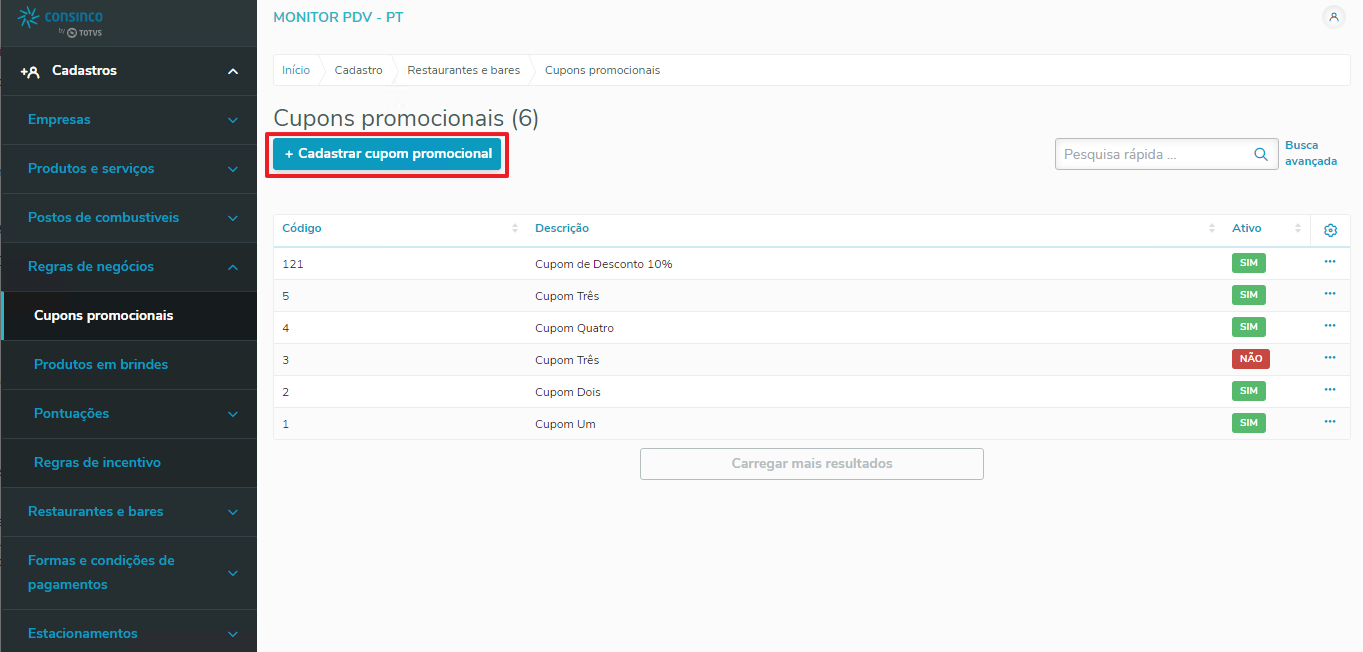Click Carregar mais resultados button
This screenshot has width=1363, height=652.
coord(812,464)
